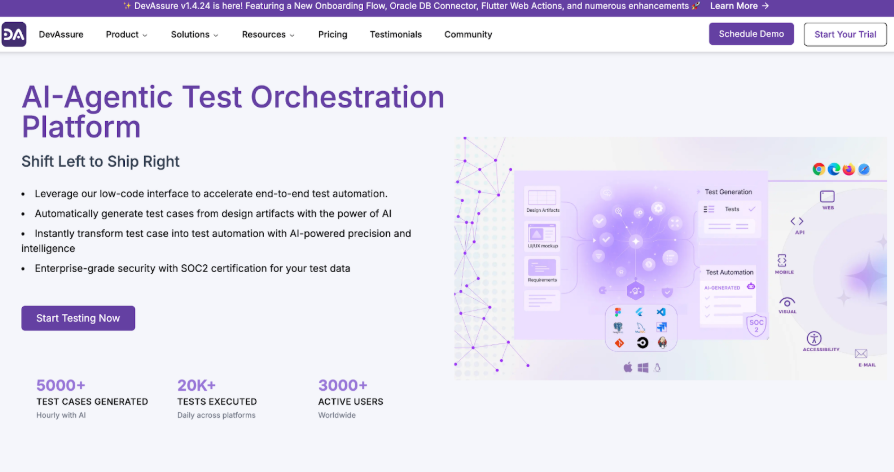
Task: Click the Windows OS icon
Action: (x=643, y=368)
